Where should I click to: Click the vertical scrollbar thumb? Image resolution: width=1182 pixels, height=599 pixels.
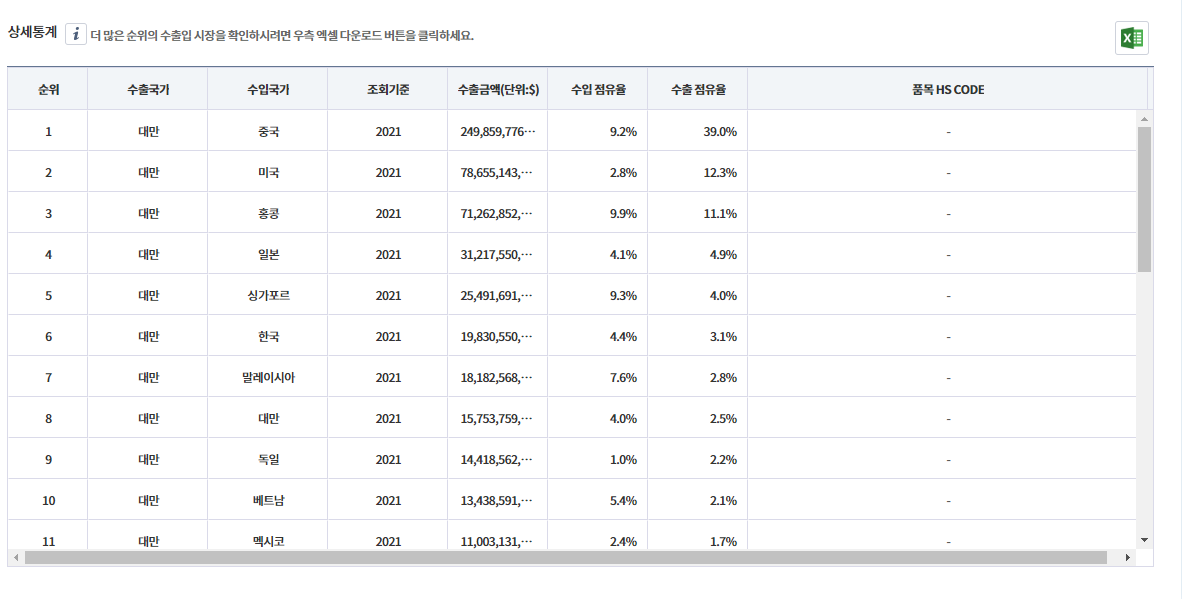tap(1144, 199)
